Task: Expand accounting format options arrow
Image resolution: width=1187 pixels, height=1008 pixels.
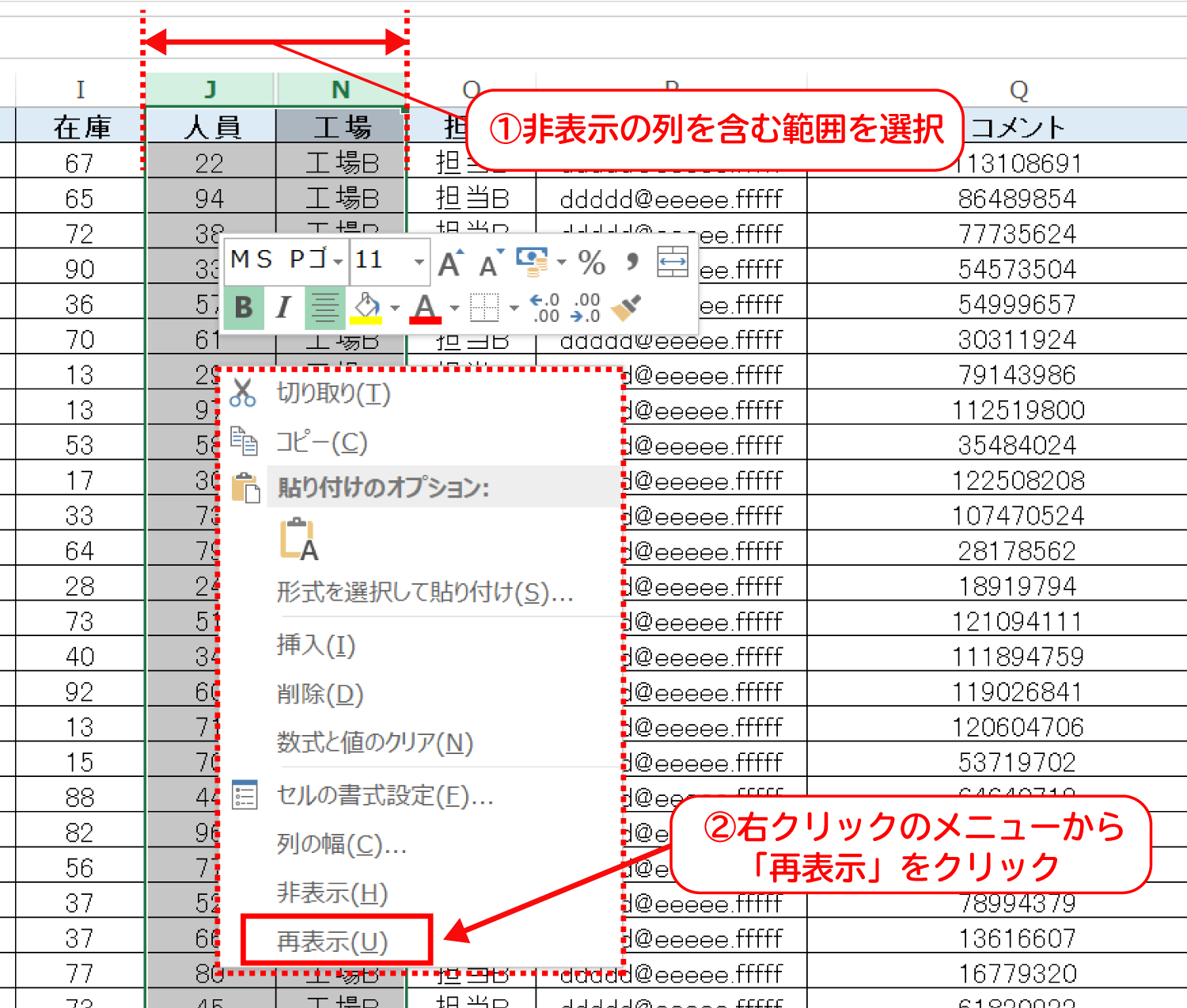Action: click(561, 262)
